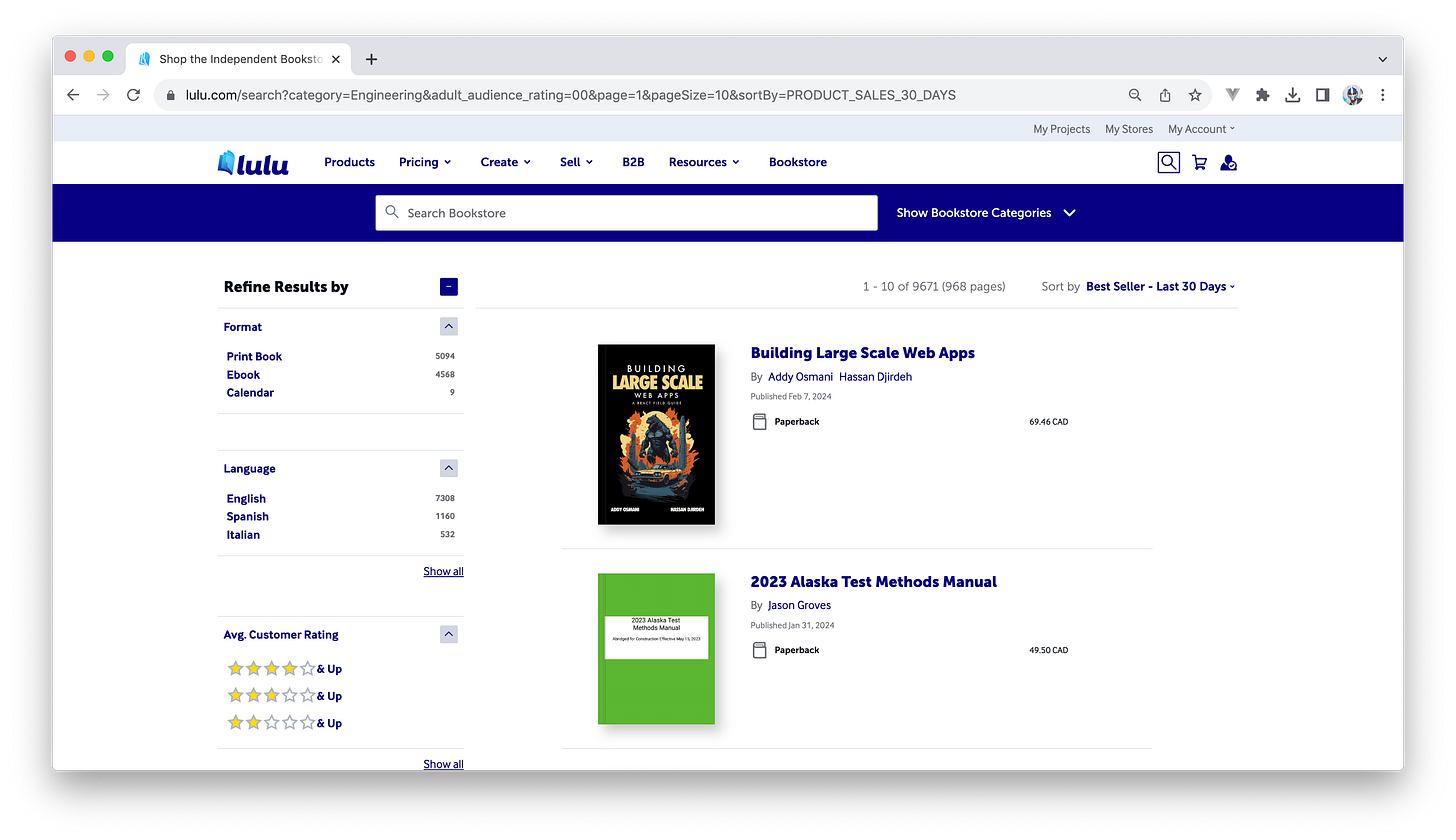
Task: Click Show all under Language
Action: point(443,571)
